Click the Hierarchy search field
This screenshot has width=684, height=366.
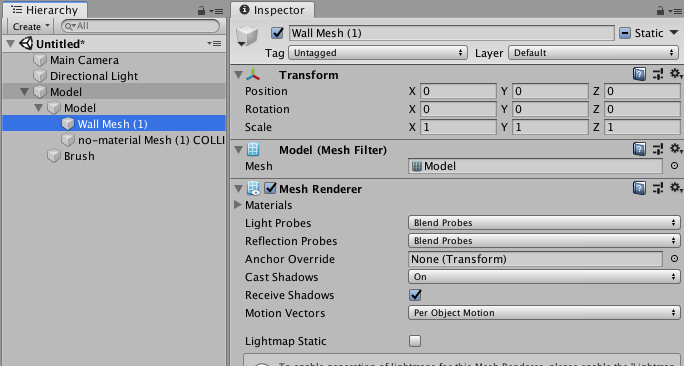click(x=140, y=26)
